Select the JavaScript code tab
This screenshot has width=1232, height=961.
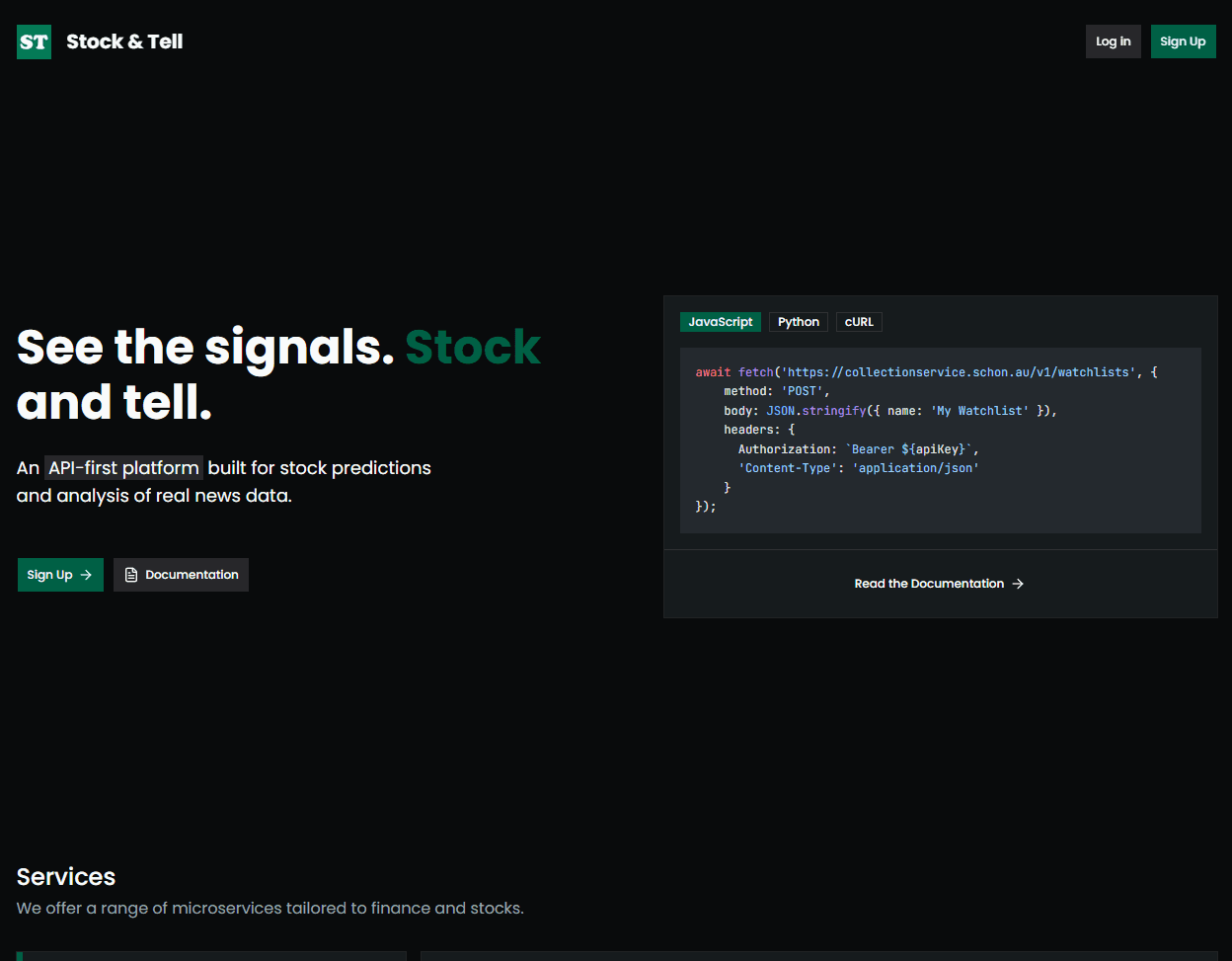tap(721, 322)
